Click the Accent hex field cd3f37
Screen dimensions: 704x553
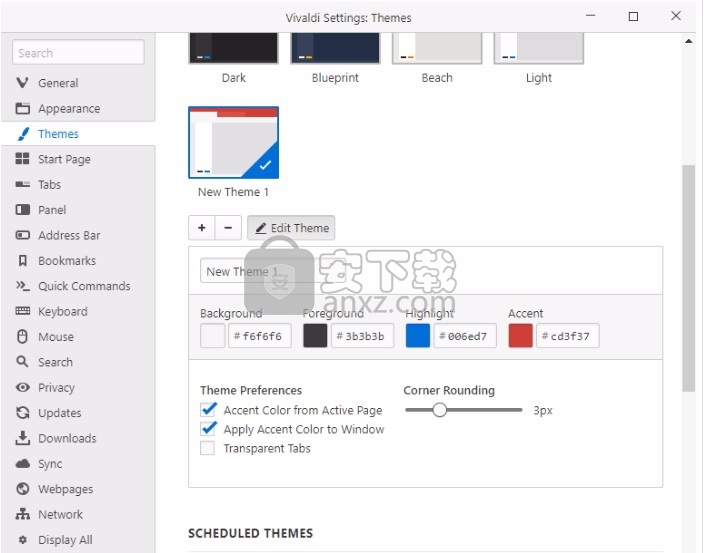click(x=568, y=336)
